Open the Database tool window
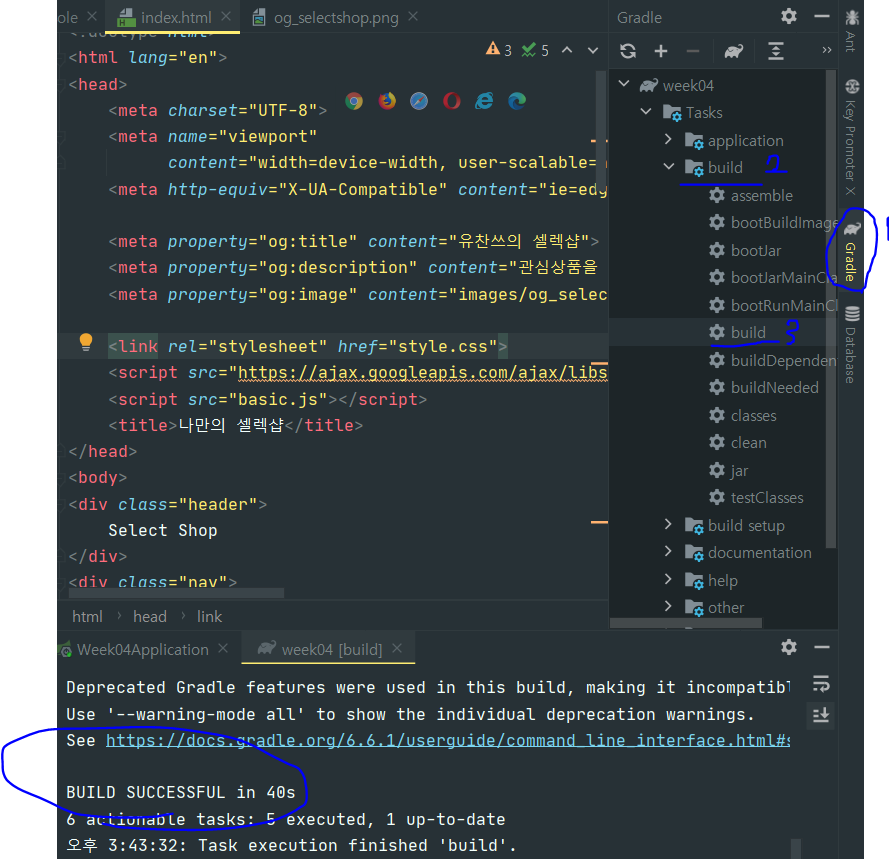Viewport: 889px width, 859px height. point(852,344)
